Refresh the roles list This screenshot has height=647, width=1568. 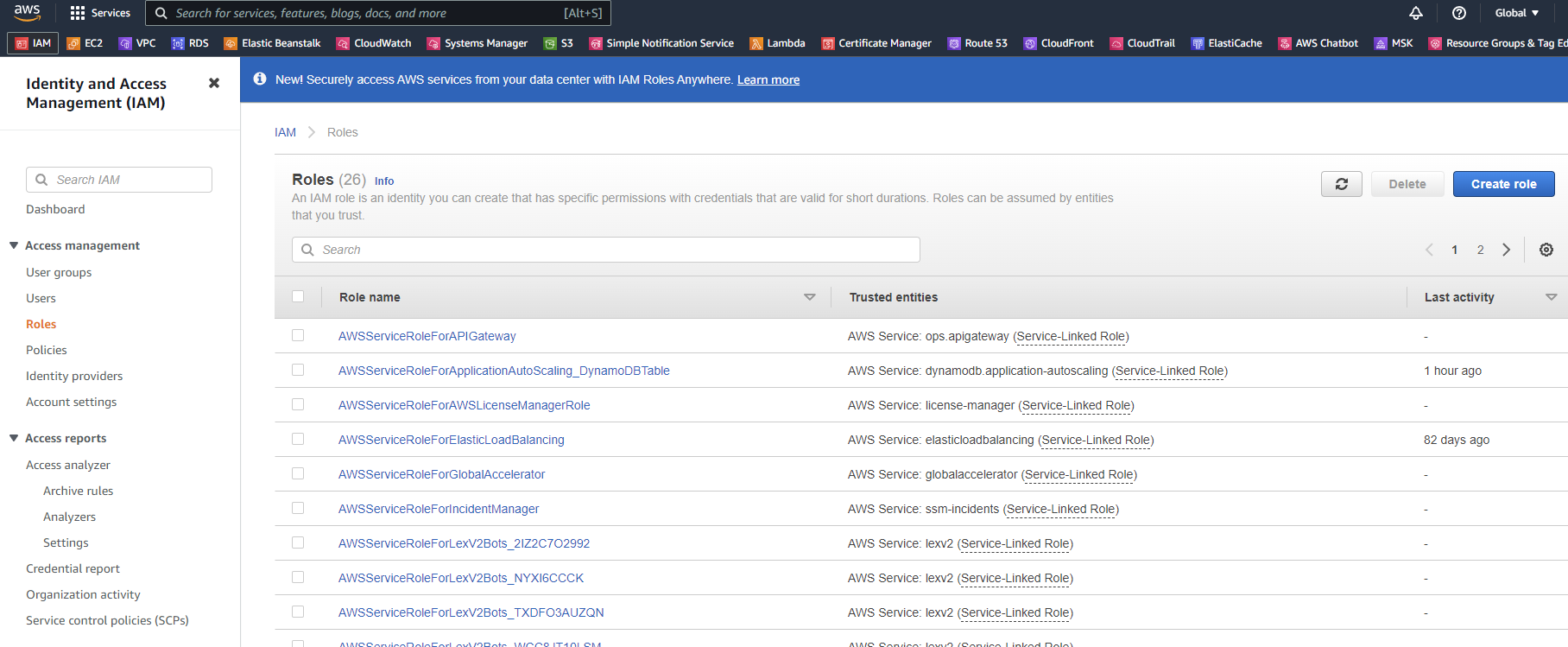click(1341, 184)
